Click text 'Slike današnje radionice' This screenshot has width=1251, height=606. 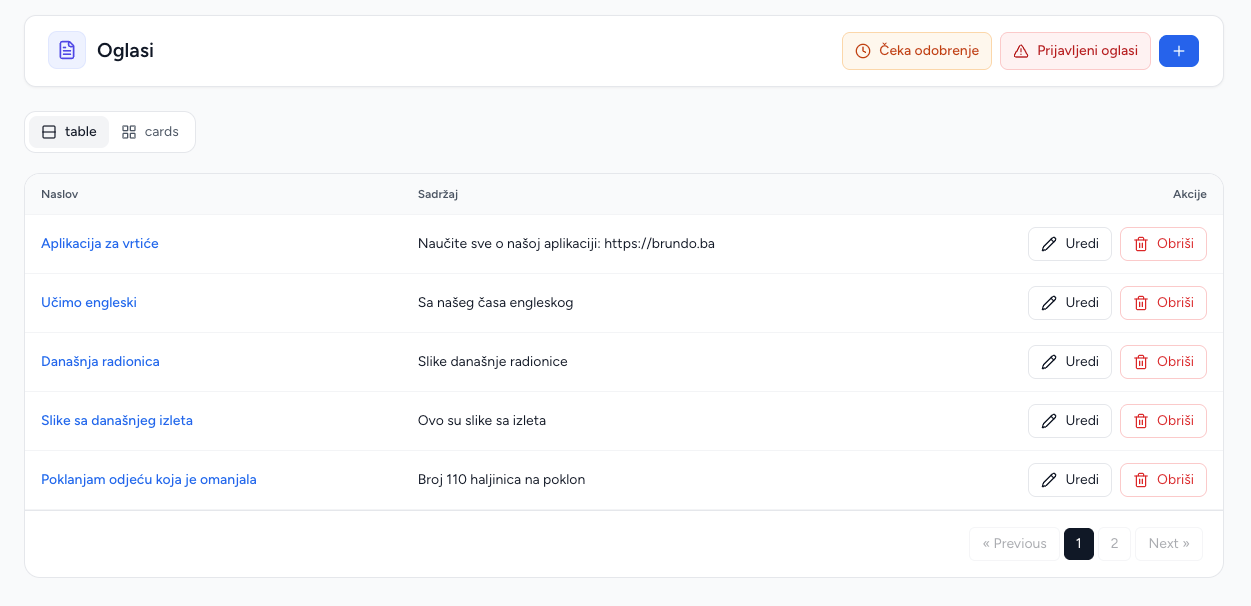[x=493, y=362]
